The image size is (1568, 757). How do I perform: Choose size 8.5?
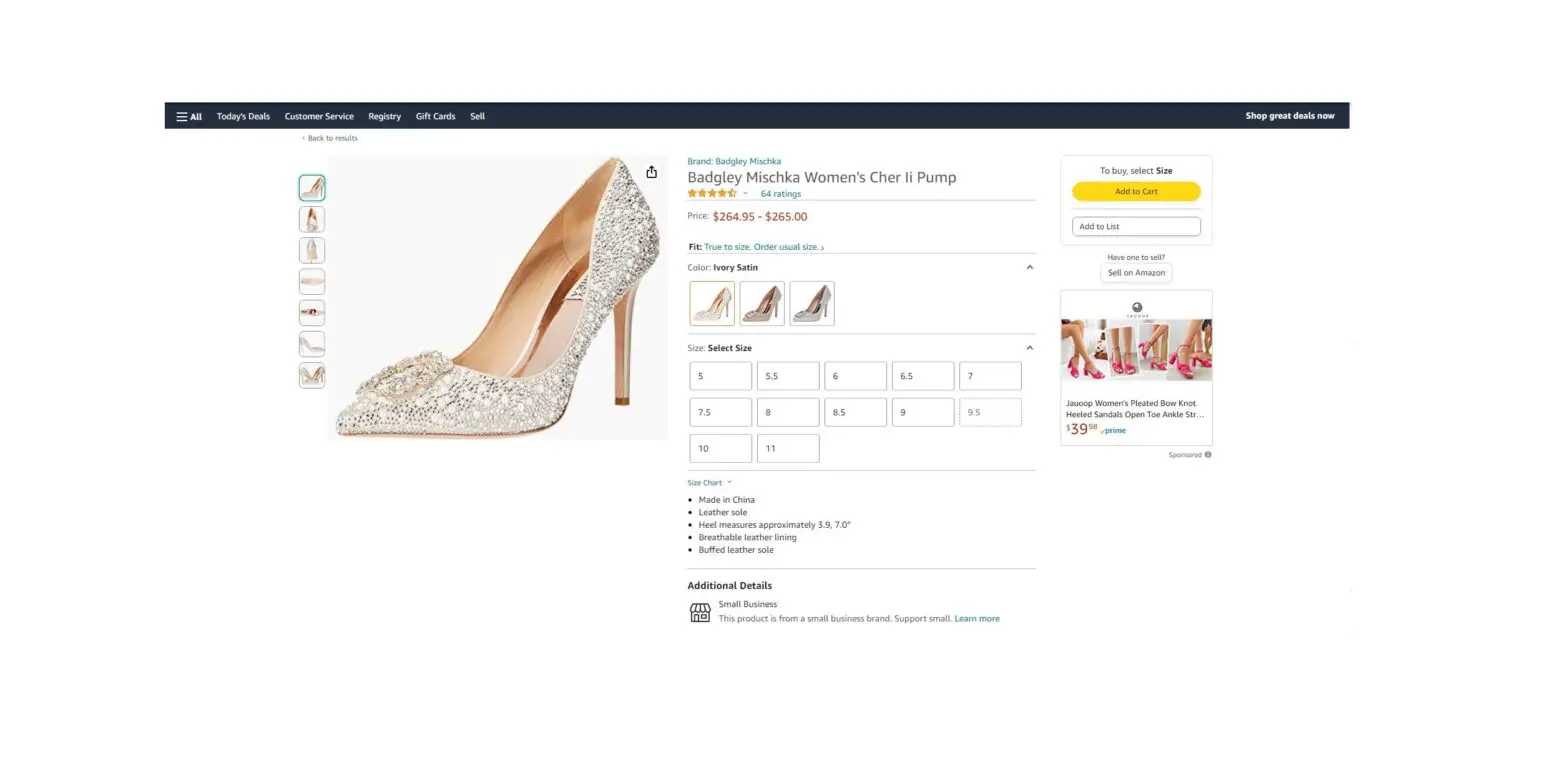point(855,412)
